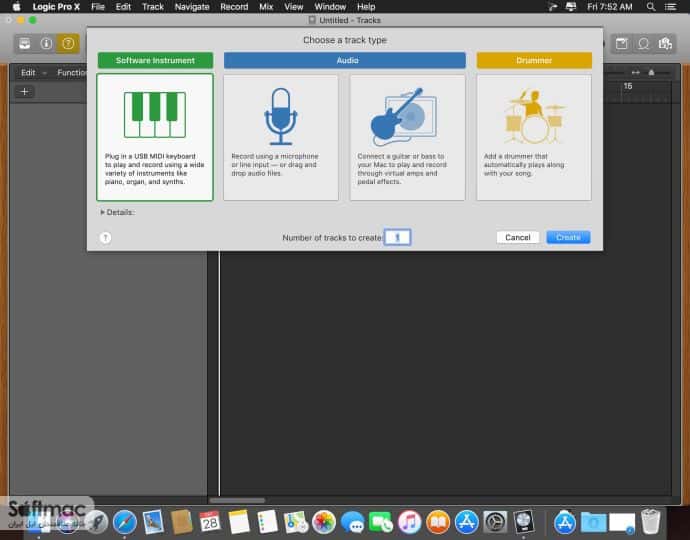This screenshot has width=690, height=540.
Task: Open Spotlight search in menu bar
Action: pyautogui.click(x=650, y=7)
